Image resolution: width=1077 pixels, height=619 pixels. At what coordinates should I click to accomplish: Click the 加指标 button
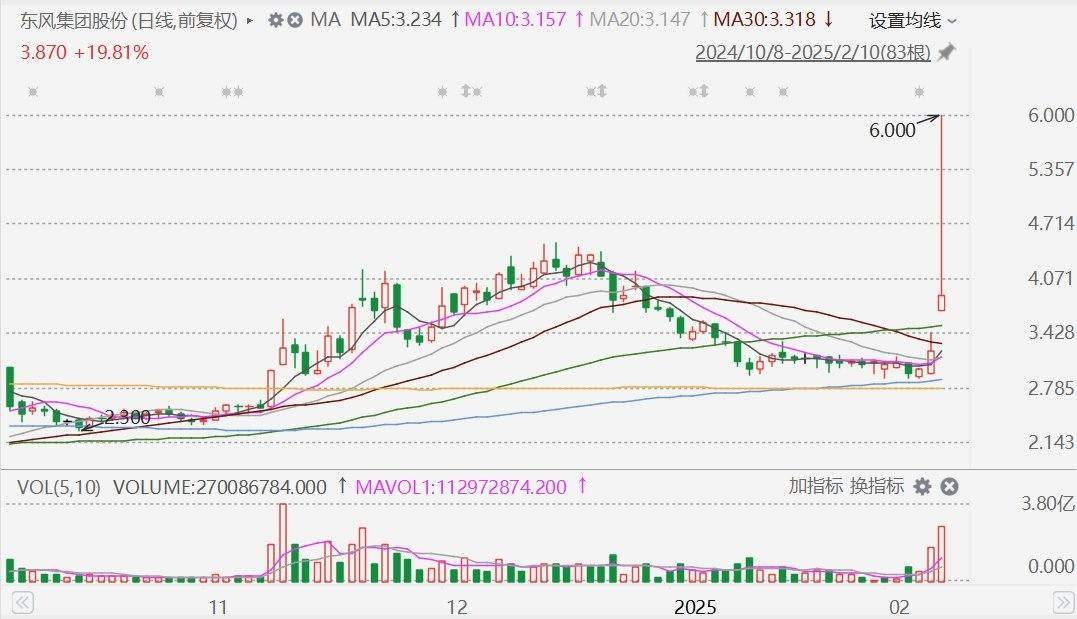[815, 487]
